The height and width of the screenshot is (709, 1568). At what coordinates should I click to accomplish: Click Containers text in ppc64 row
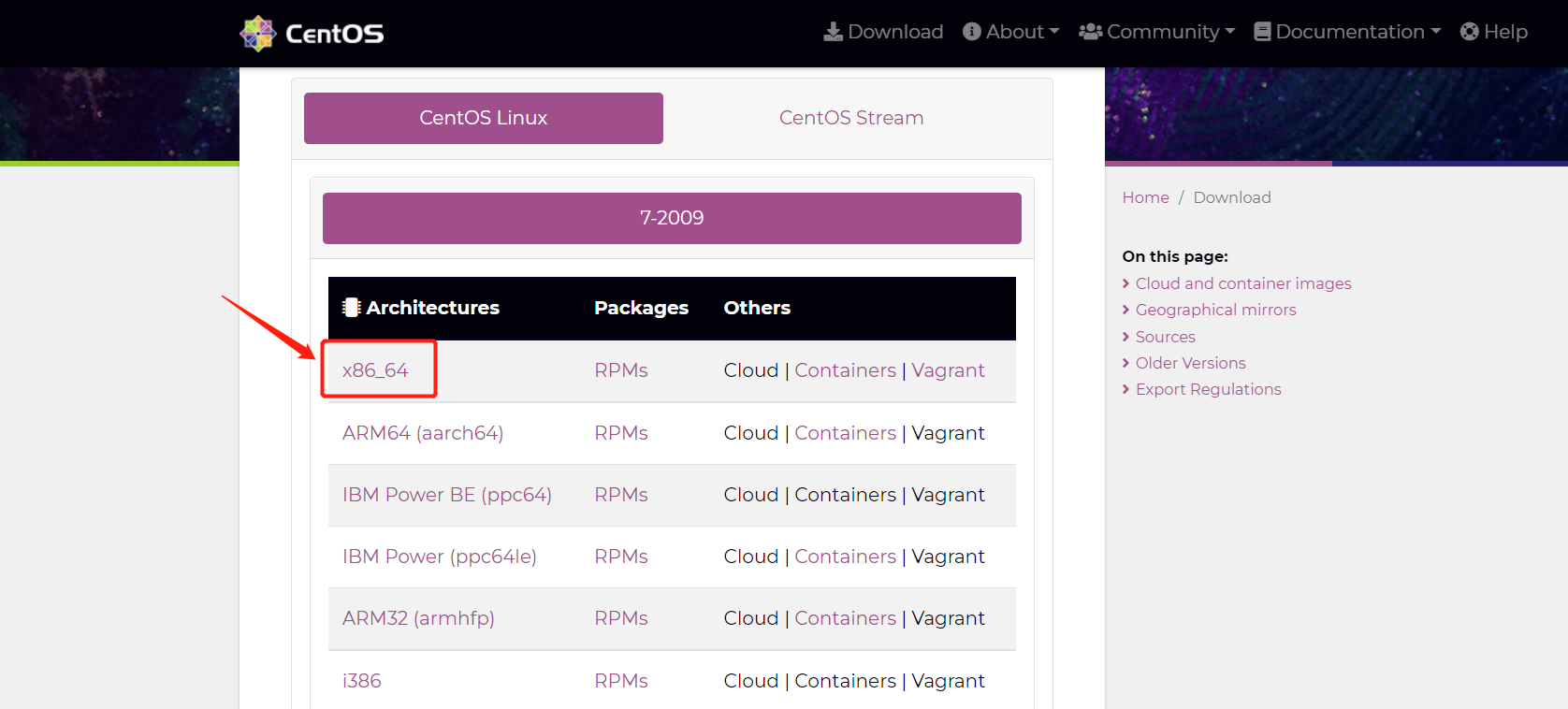coord(846,495)
